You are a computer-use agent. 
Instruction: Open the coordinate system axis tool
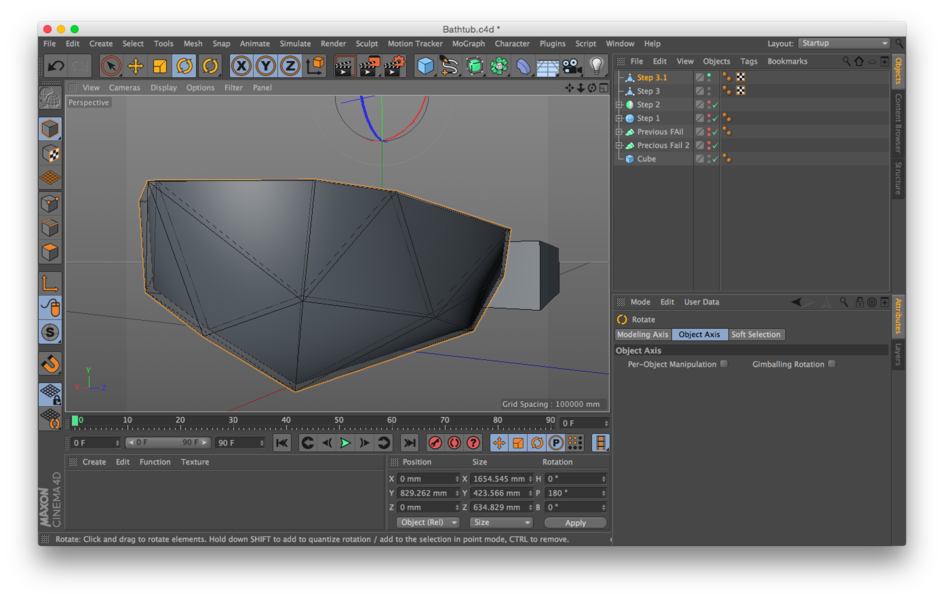pyautogui.click(x=315, y=66)
